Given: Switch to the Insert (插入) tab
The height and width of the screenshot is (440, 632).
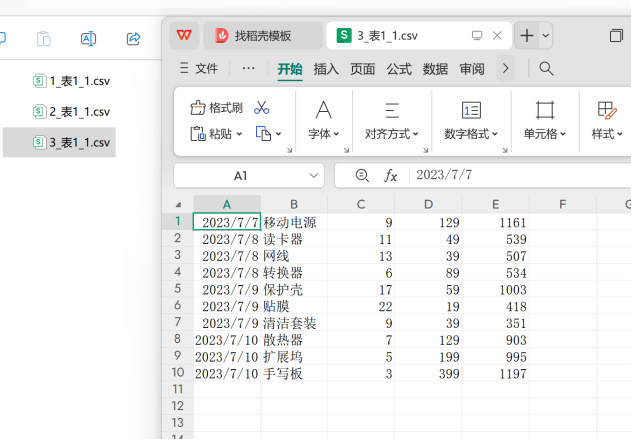Looking at the screenshot, I should click(x=326, y=69).
